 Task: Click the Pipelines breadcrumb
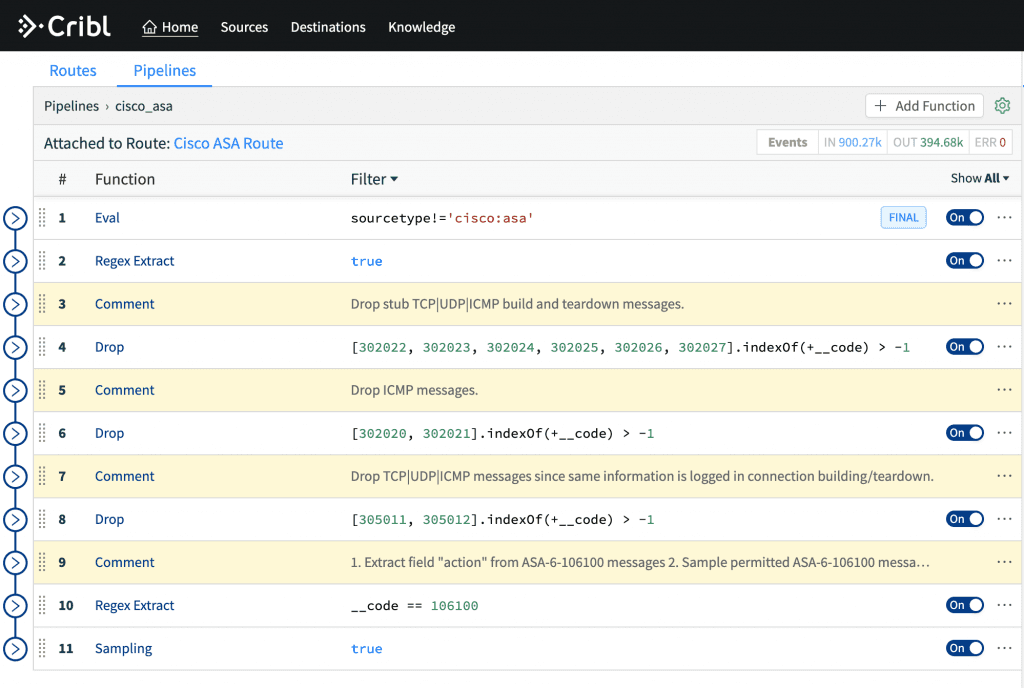click(x=71, y=106)
